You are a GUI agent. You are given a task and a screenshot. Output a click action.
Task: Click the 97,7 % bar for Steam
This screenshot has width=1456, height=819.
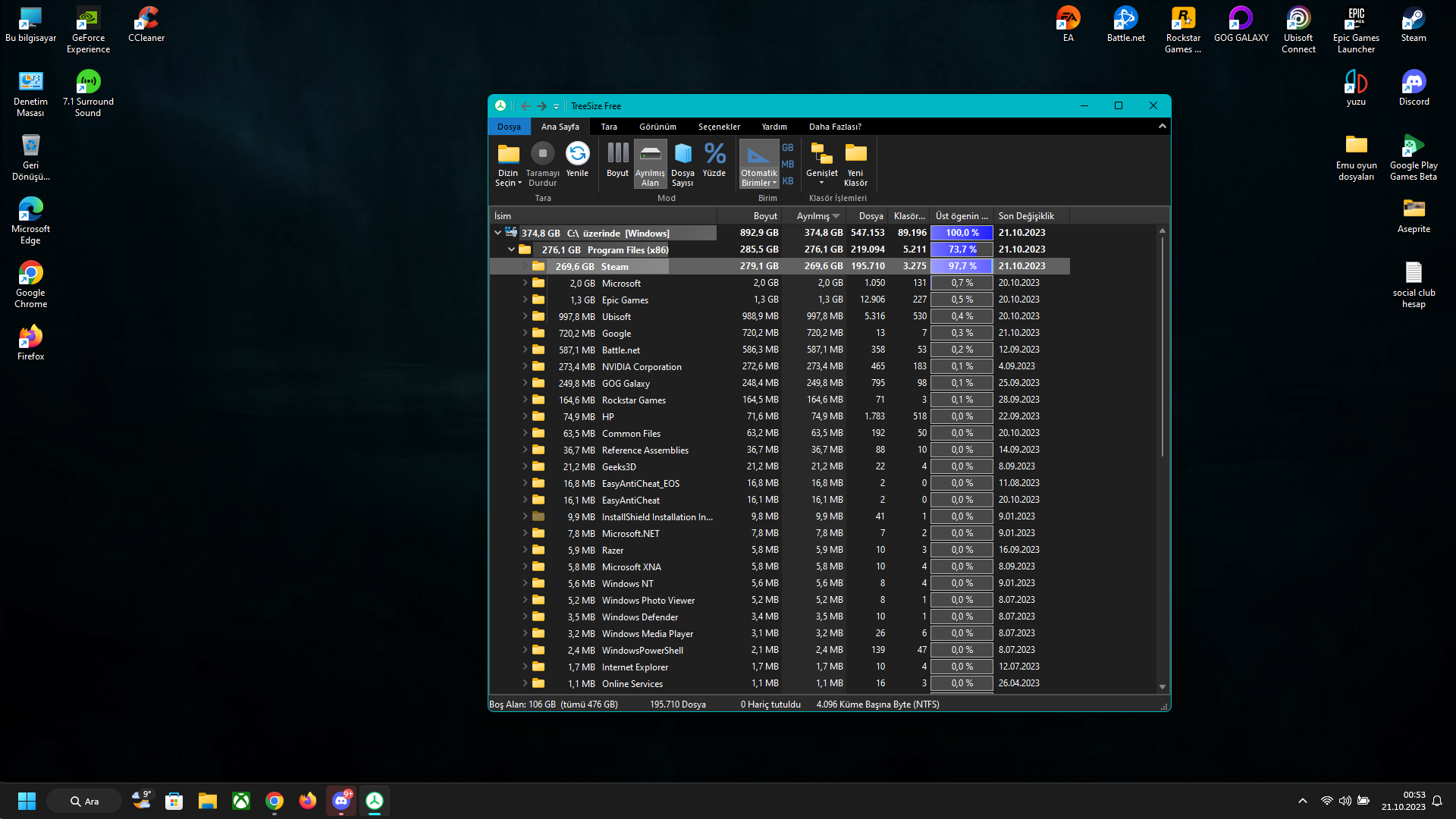[x=962, y=266]
